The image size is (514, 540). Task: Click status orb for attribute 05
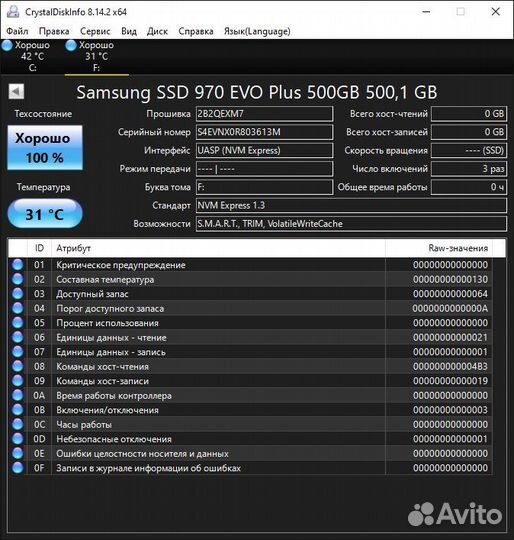coord(18,323)
